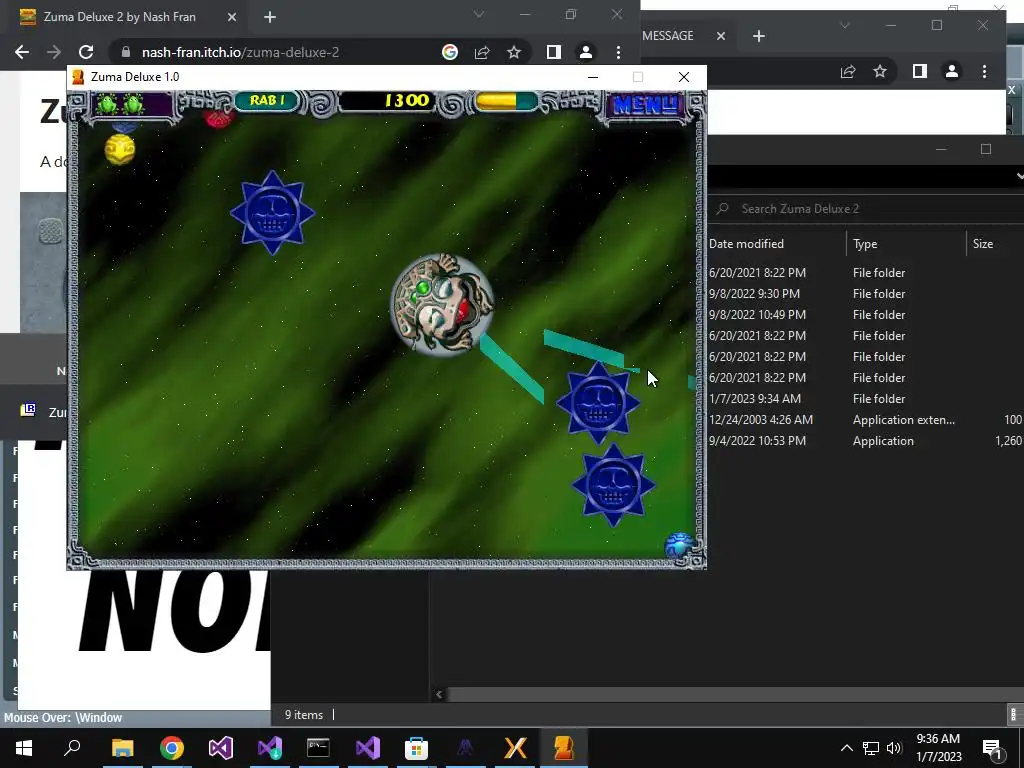Screen dimensions: 1024x768
Task: Show hidden system tray icons
Action: pyautogui.click(x=846, y=748)
